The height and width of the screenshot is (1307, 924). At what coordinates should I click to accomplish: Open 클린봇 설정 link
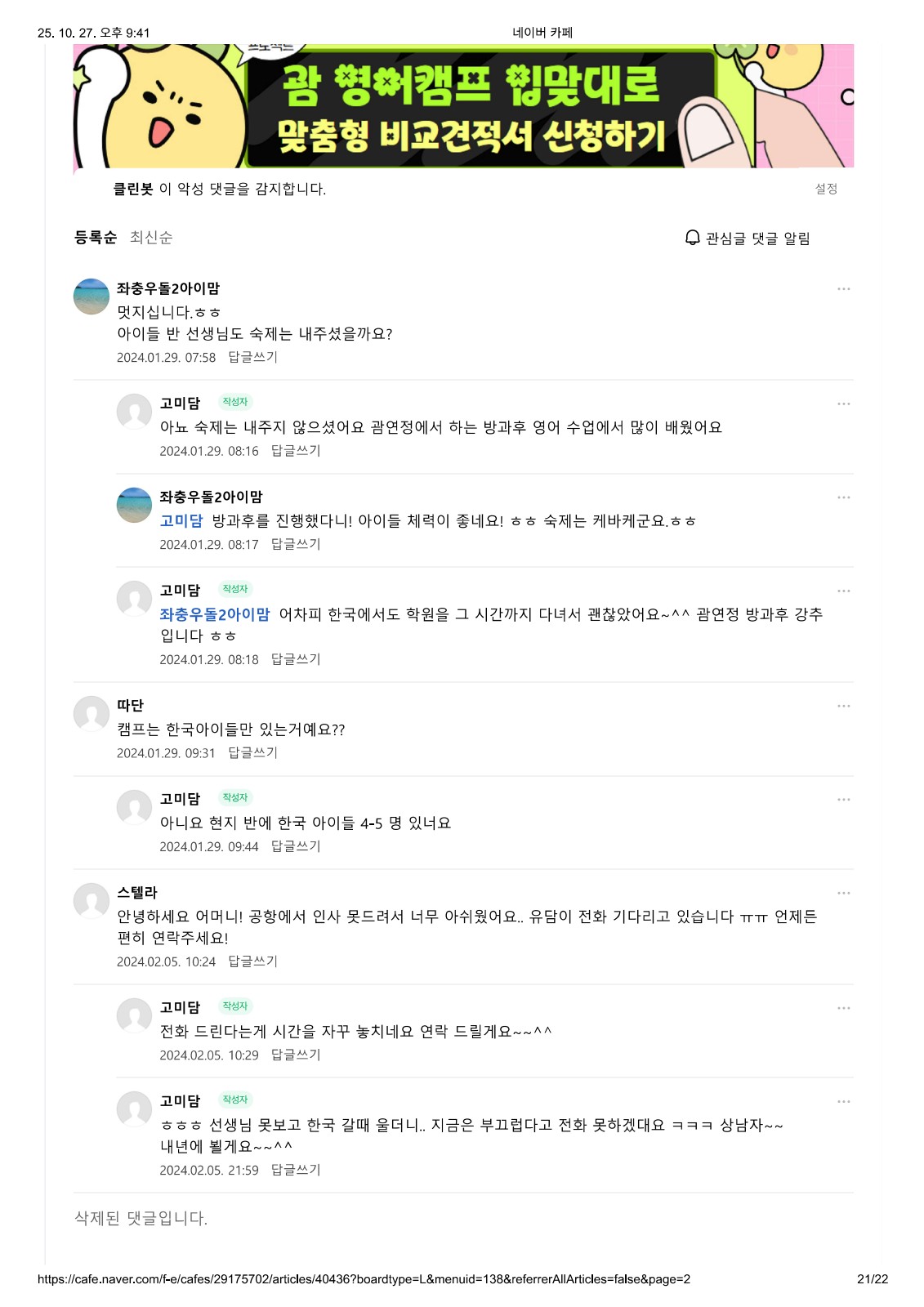(x=826, y=189)
